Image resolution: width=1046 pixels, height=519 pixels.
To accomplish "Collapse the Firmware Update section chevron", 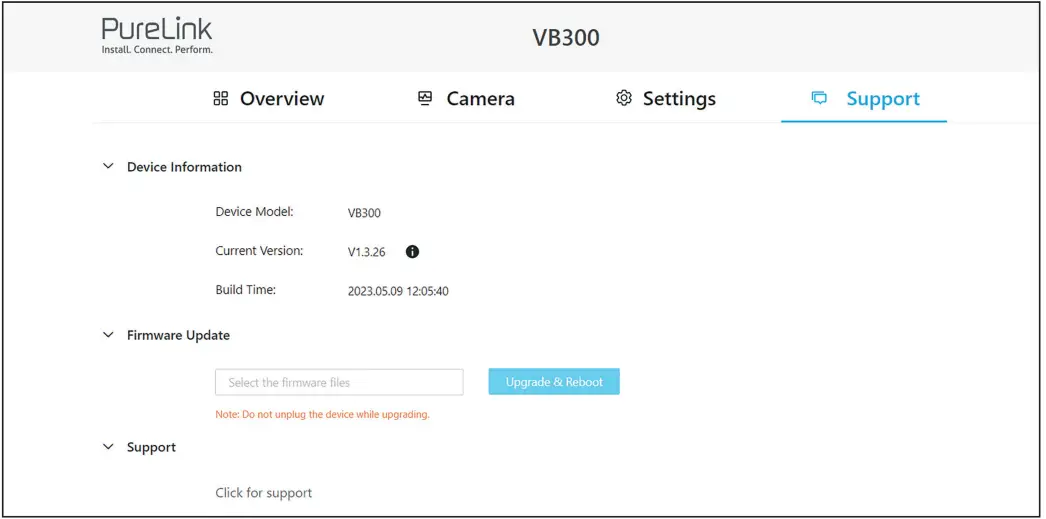I will [108, 335].
